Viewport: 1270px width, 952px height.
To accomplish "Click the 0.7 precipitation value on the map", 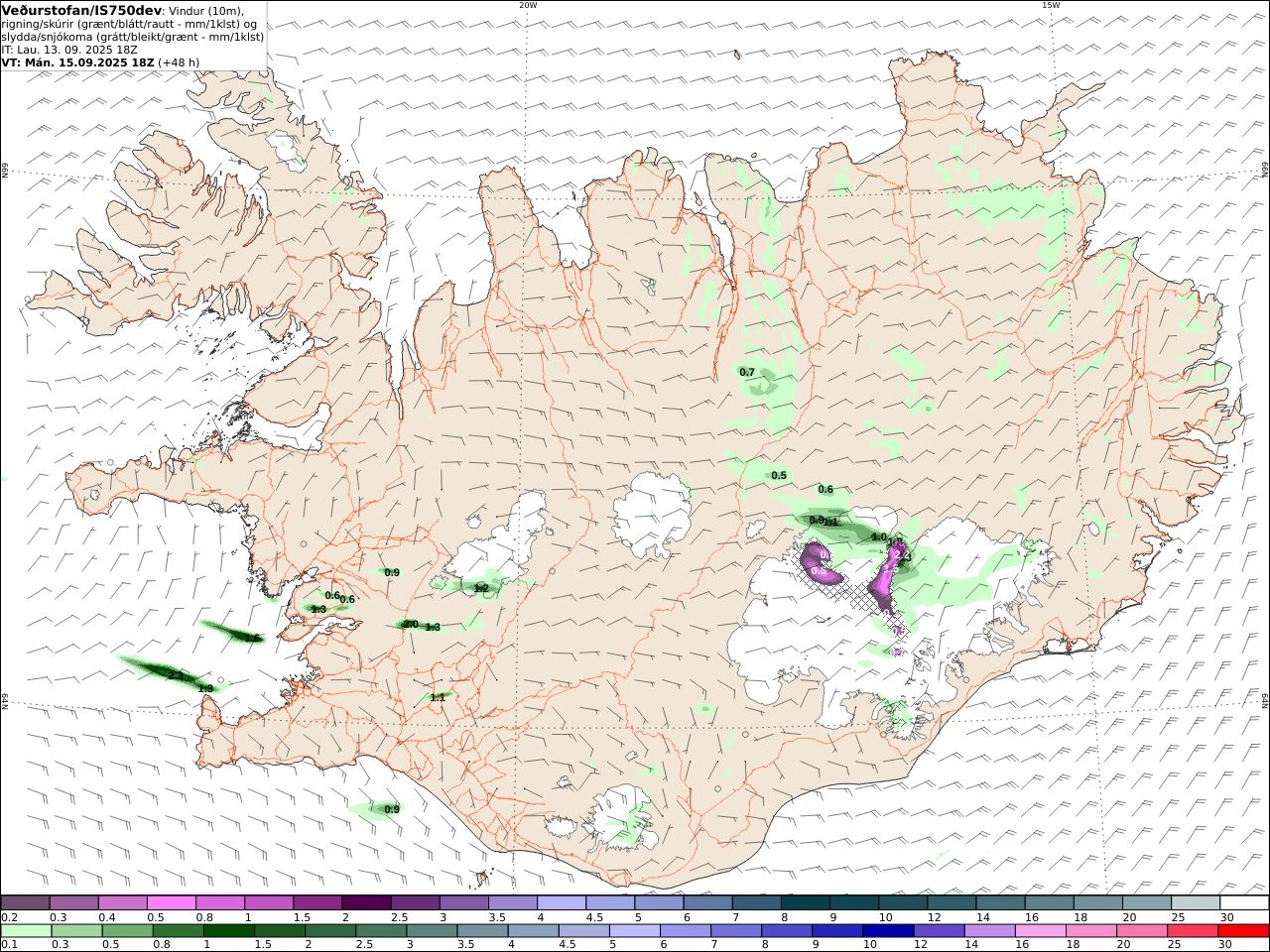I will (x=747, y=373).
